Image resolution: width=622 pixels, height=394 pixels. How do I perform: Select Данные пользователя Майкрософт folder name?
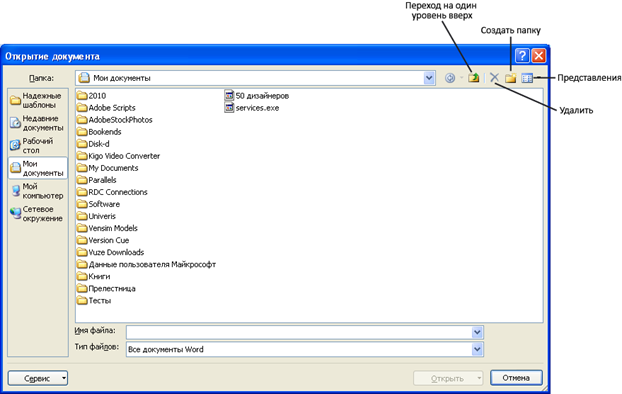[x=152, y=264]
